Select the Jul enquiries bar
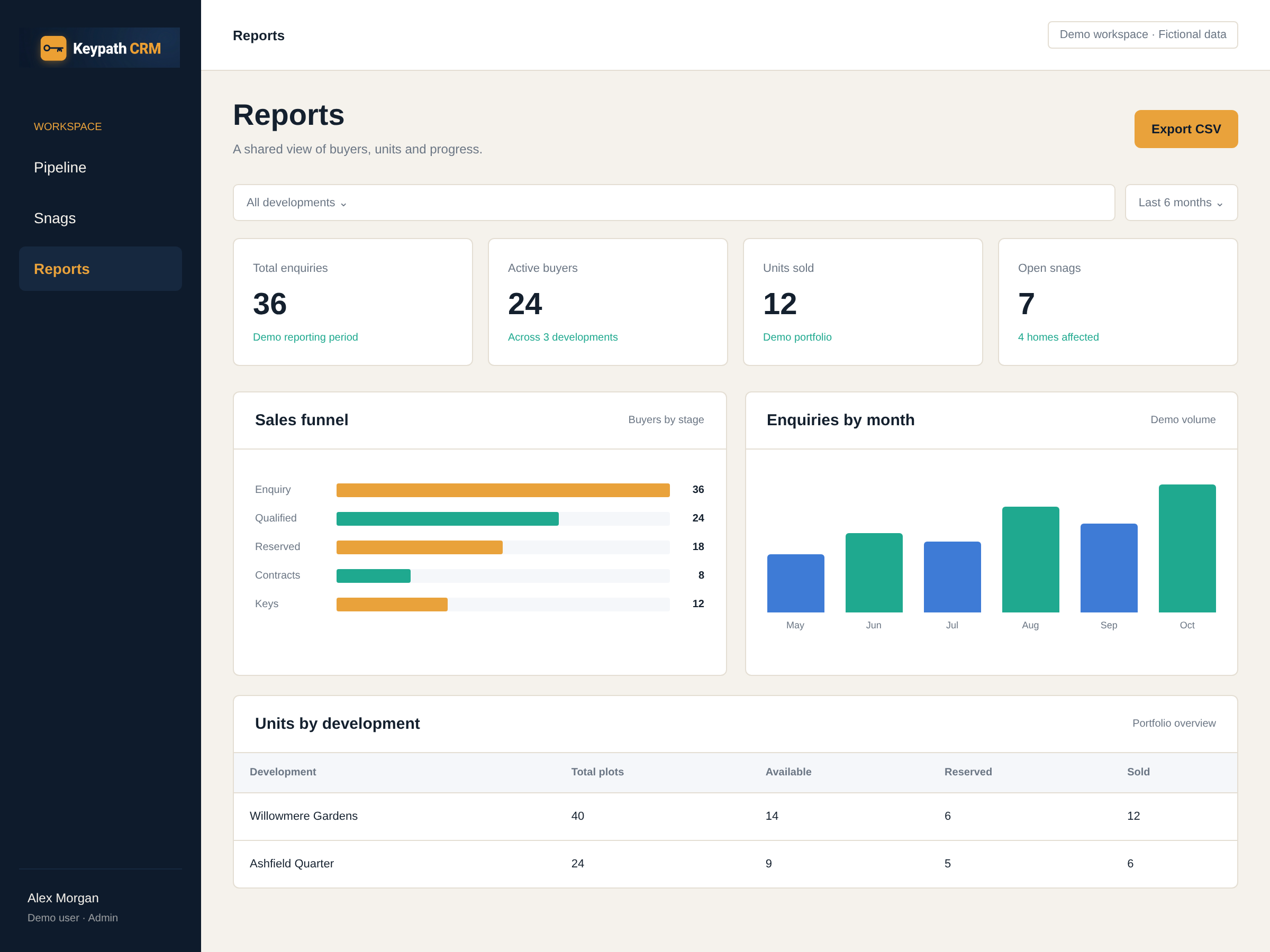This screenshot has height=952, width=1270. tap(952, 576)
